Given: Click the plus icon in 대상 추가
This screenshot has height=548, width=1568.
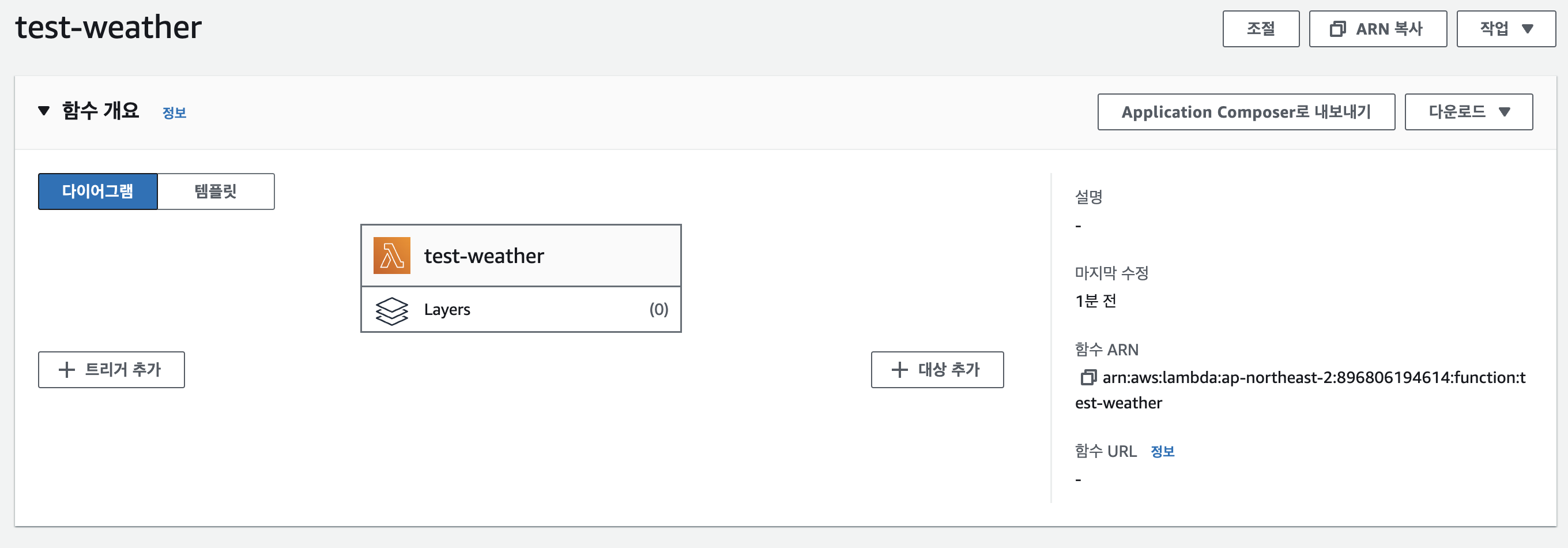Looking at the screenshot, I should click(x=899, y=370).
